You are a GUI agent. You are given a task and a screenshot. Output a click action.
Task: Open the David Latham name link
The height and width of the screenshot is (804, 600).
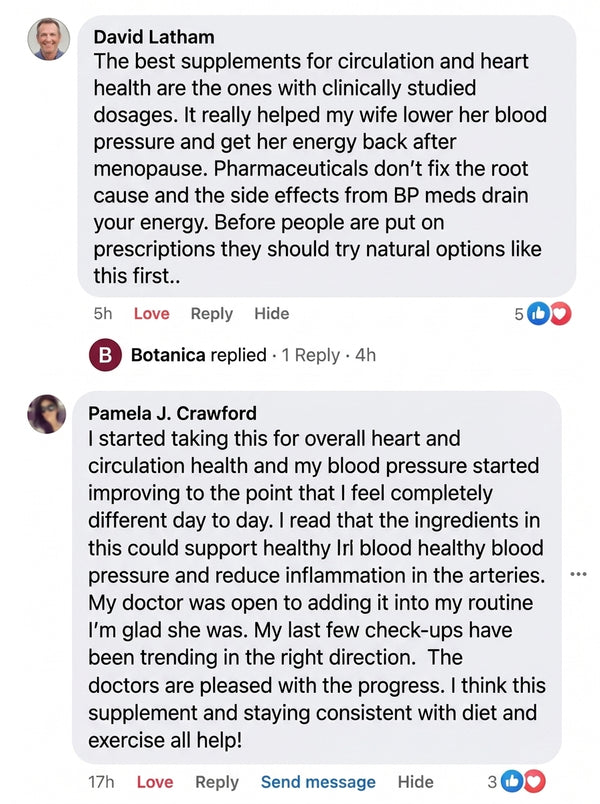click(154, 37)
